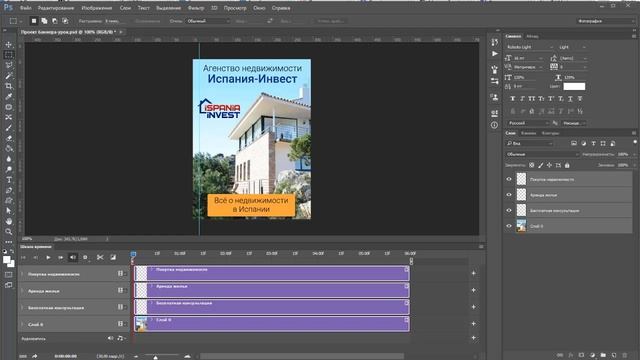Click the music note audio track icon
Screen dimensions: 640x360
coord(120,338)
